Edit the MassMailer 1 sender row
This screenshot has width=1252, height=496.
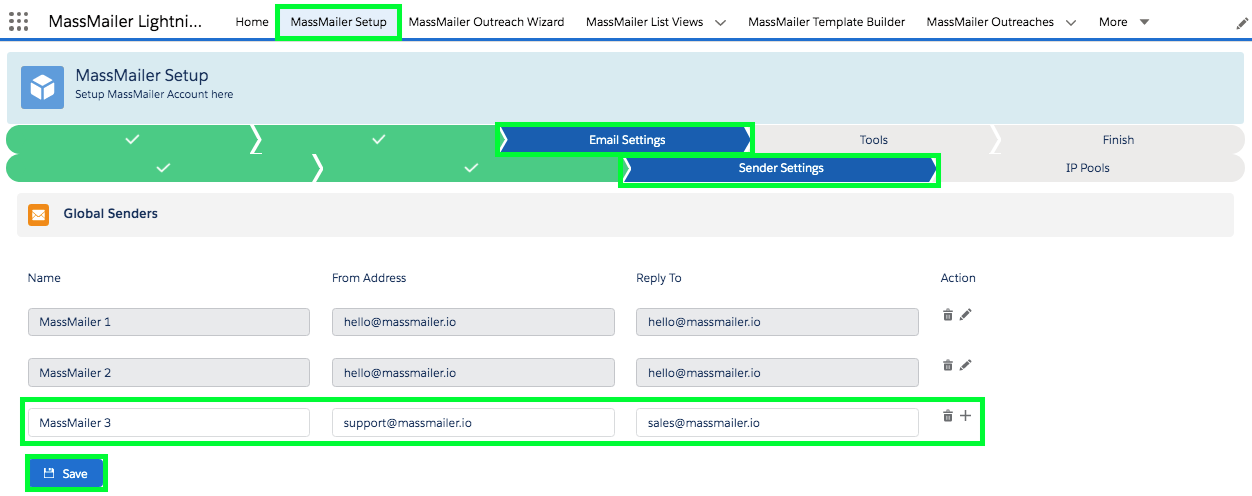(x=965, y=314)
